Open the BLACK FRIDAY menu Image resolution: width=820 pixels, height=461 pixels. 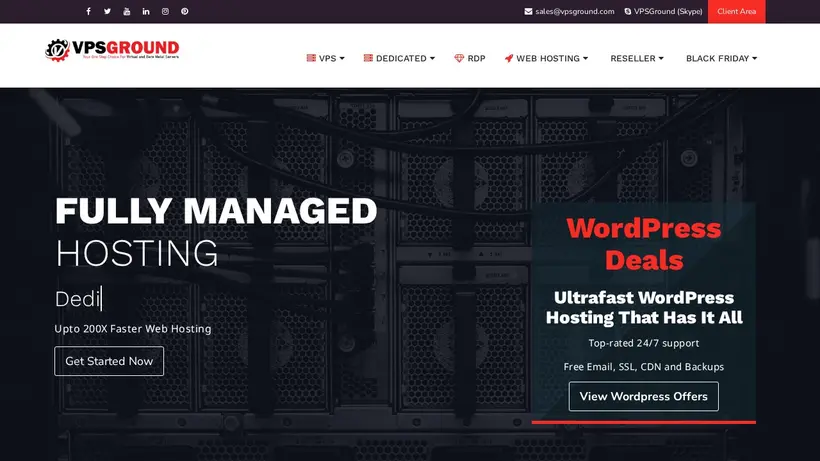coord(722,58)
